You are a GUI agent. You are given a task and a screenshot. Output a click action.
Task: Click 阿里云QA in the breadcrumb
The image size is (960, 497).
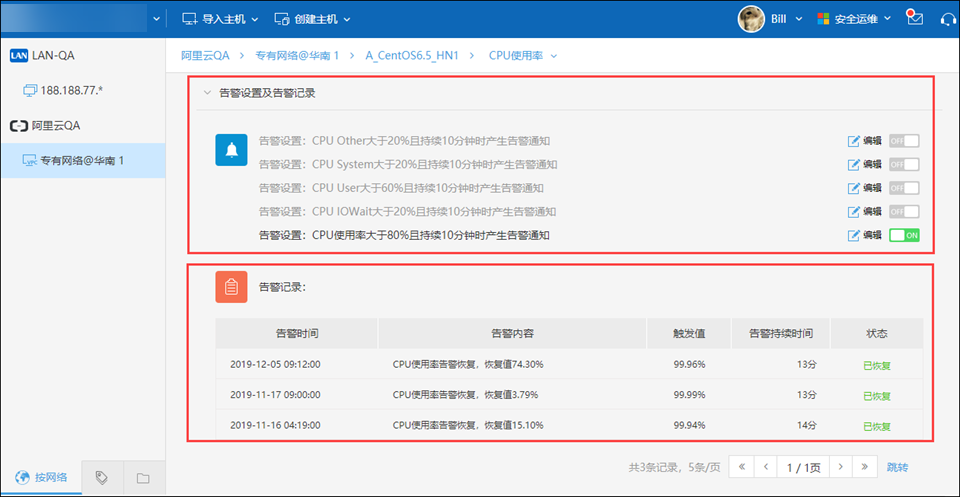click(206, 55)
